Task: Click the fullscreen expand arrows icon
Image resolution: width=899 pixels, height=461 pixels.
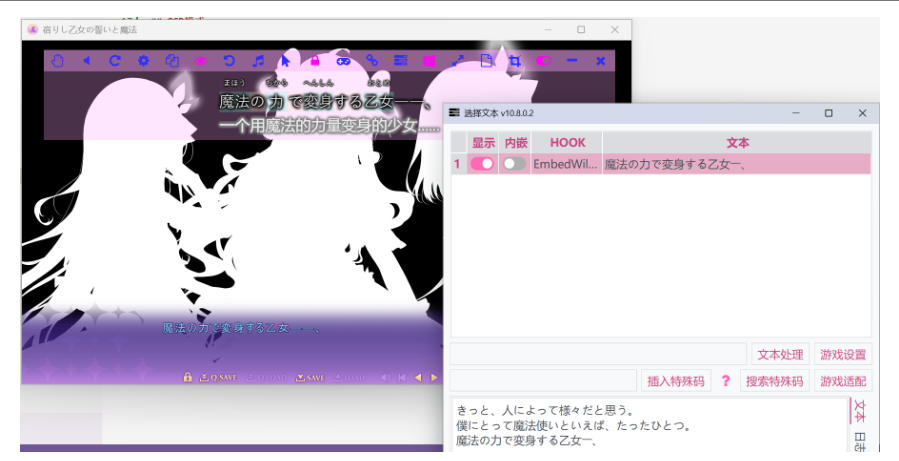Action: 458,61
